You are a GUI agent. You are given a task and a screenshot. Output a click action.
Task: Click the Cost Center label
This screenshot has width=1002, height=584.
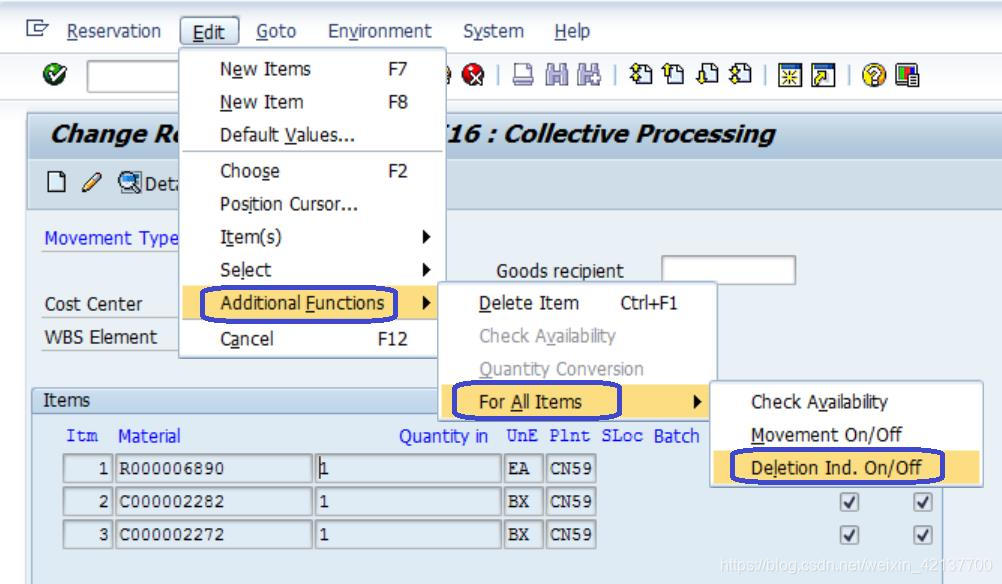(93, 304)
